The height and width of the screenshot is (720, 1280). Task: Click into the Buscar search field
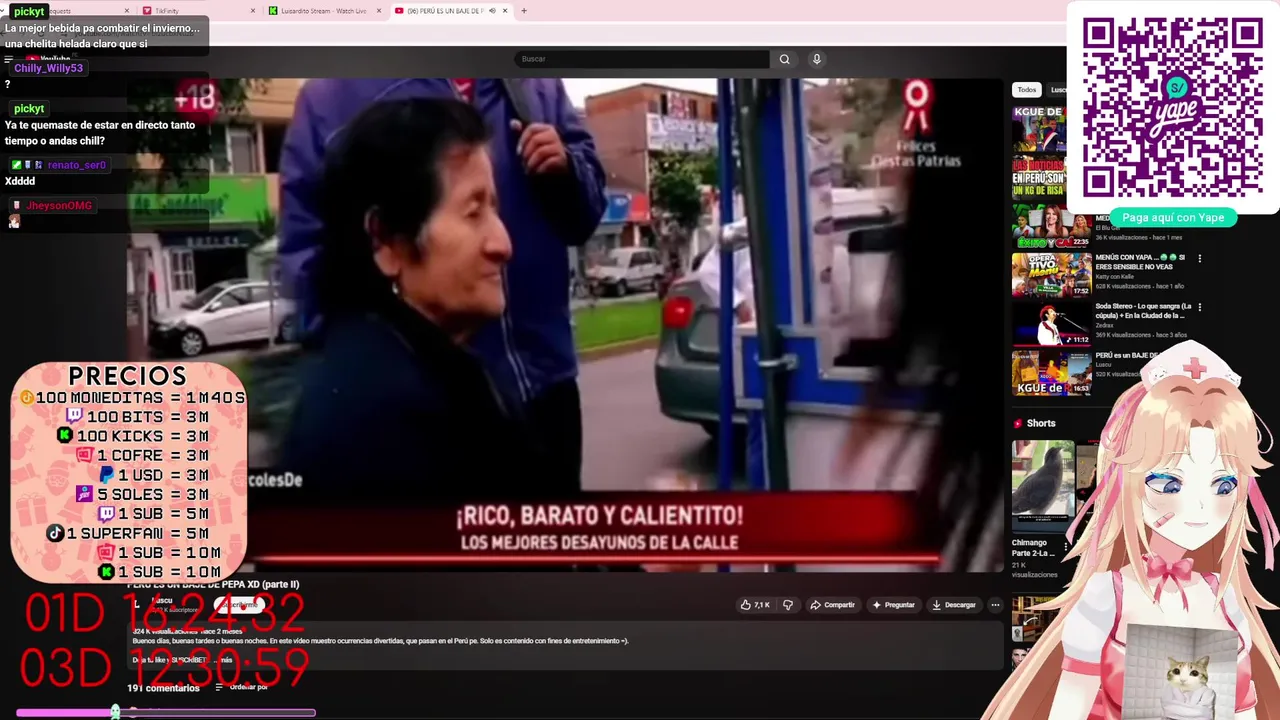coord(642,59)
